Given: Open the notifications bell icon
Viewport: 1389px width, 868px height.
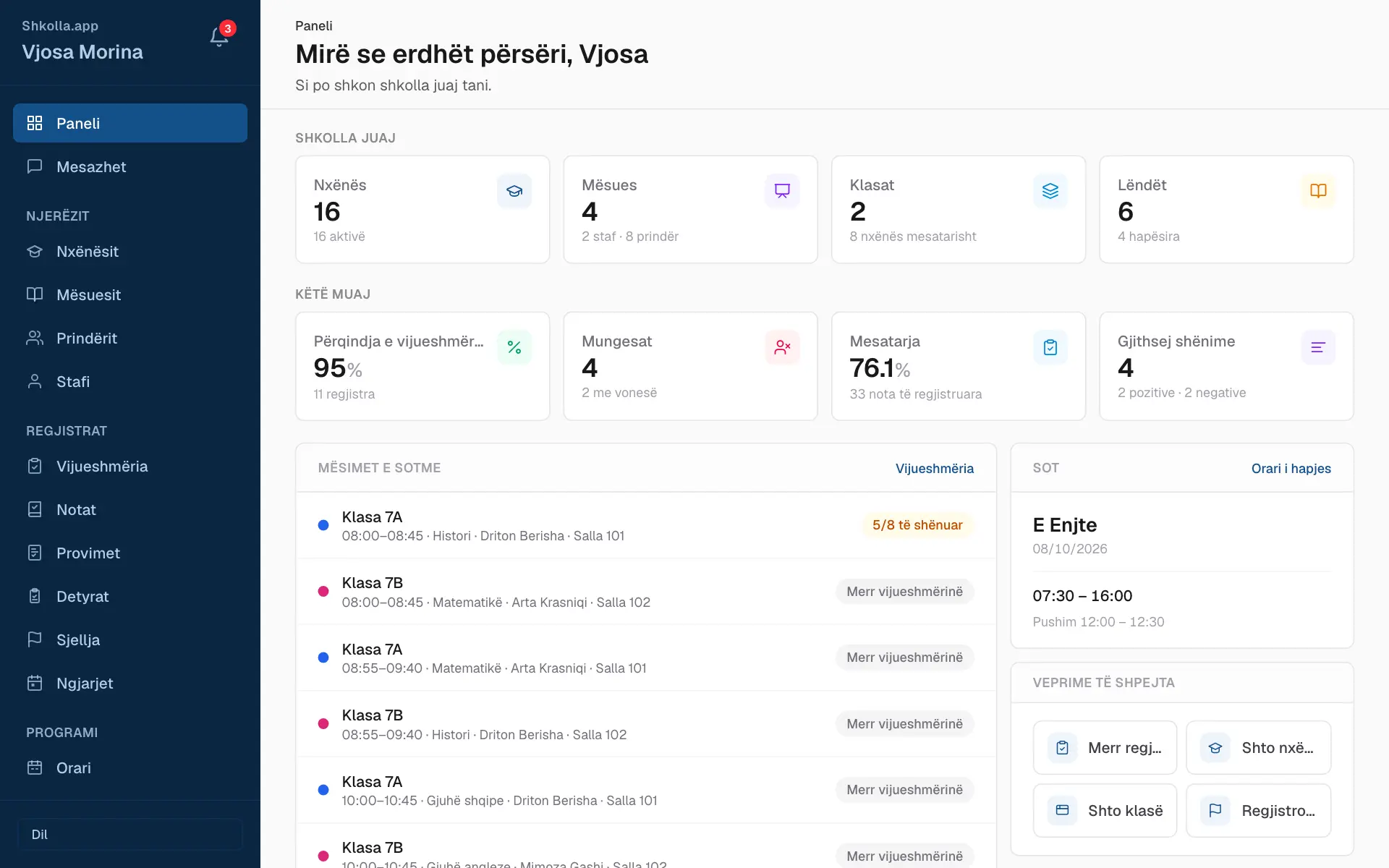Looking at the screenshot, I should [x=219, y=36].
